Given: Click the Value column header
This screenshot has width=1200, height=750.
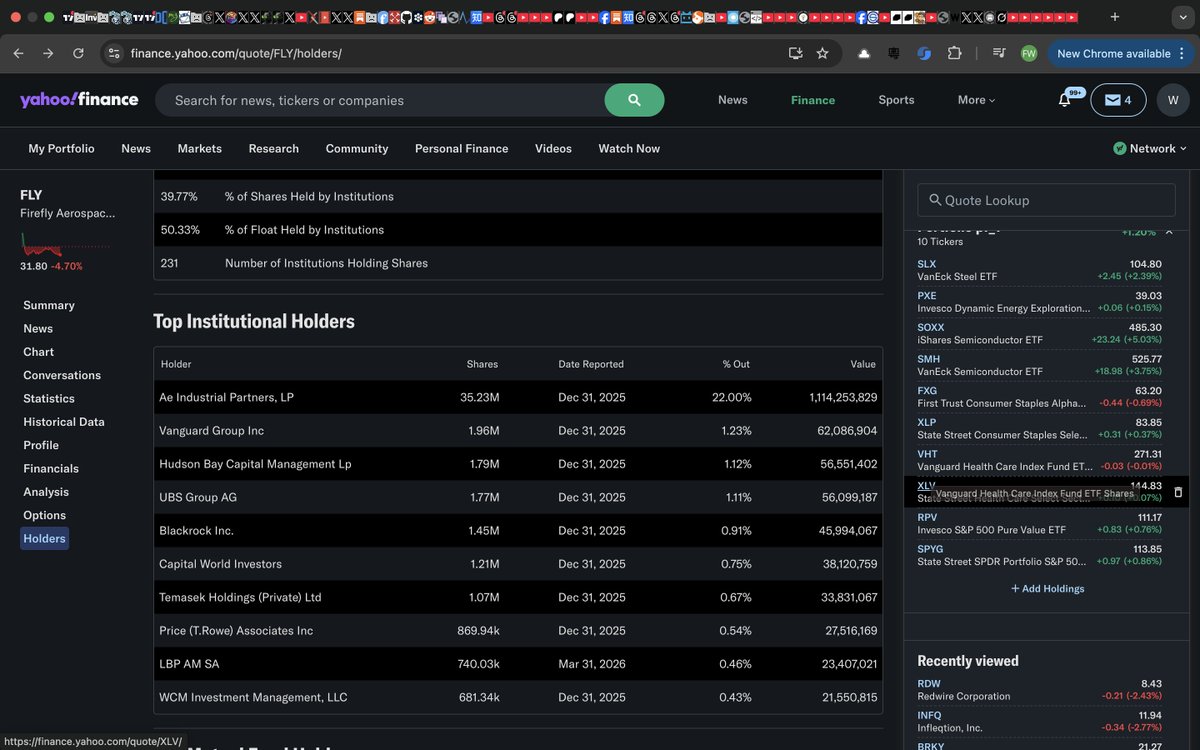Looking at the screenshot, I should pos(863,364).
